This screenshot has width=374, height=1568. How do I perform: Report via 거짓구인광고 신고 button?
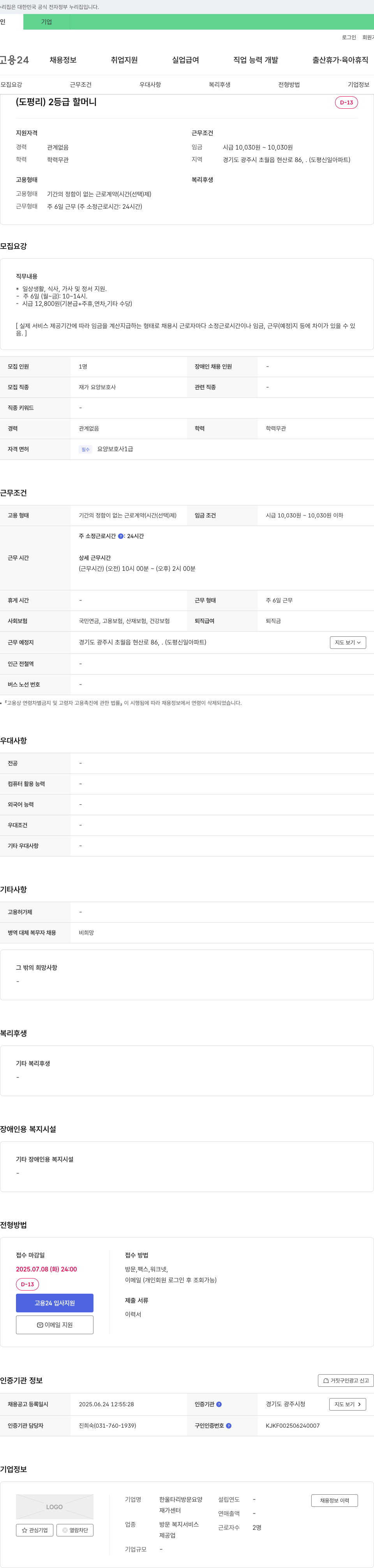click(346, 1381)
